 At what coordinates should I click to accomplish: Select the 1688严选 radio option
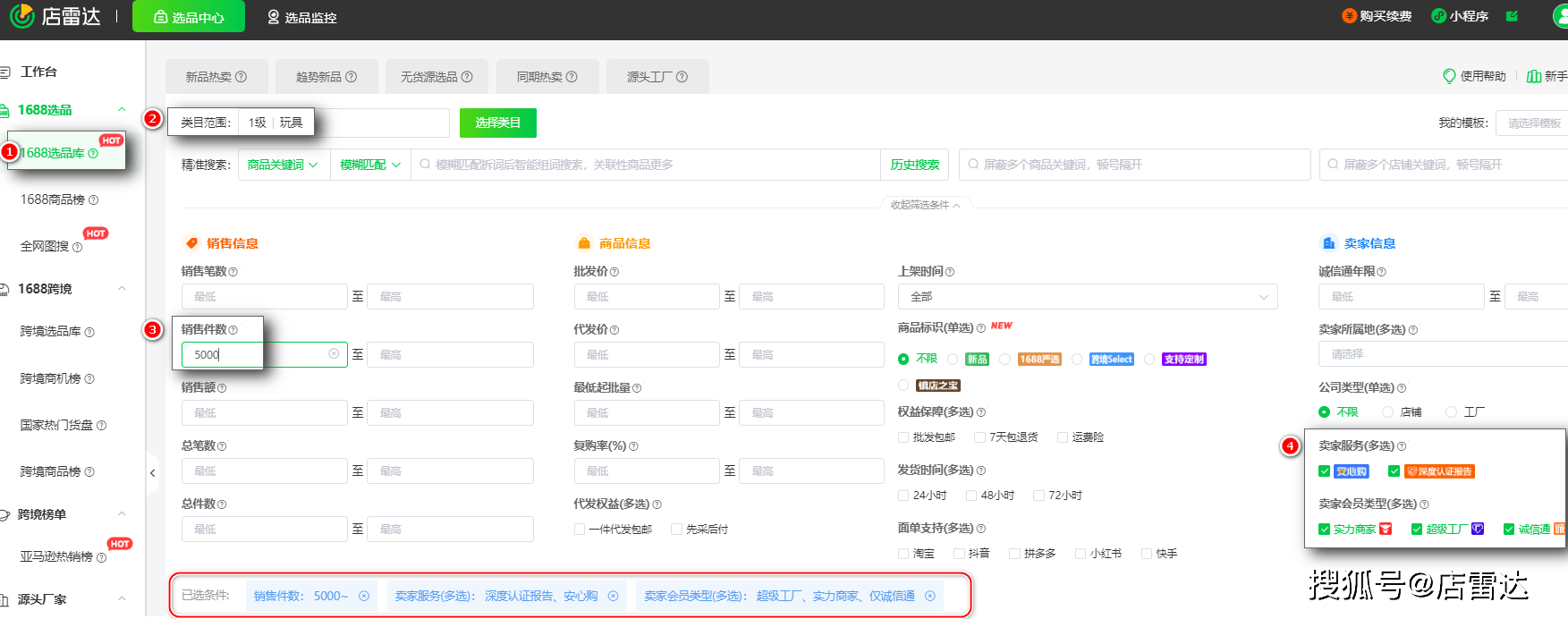coord(1005,360)
